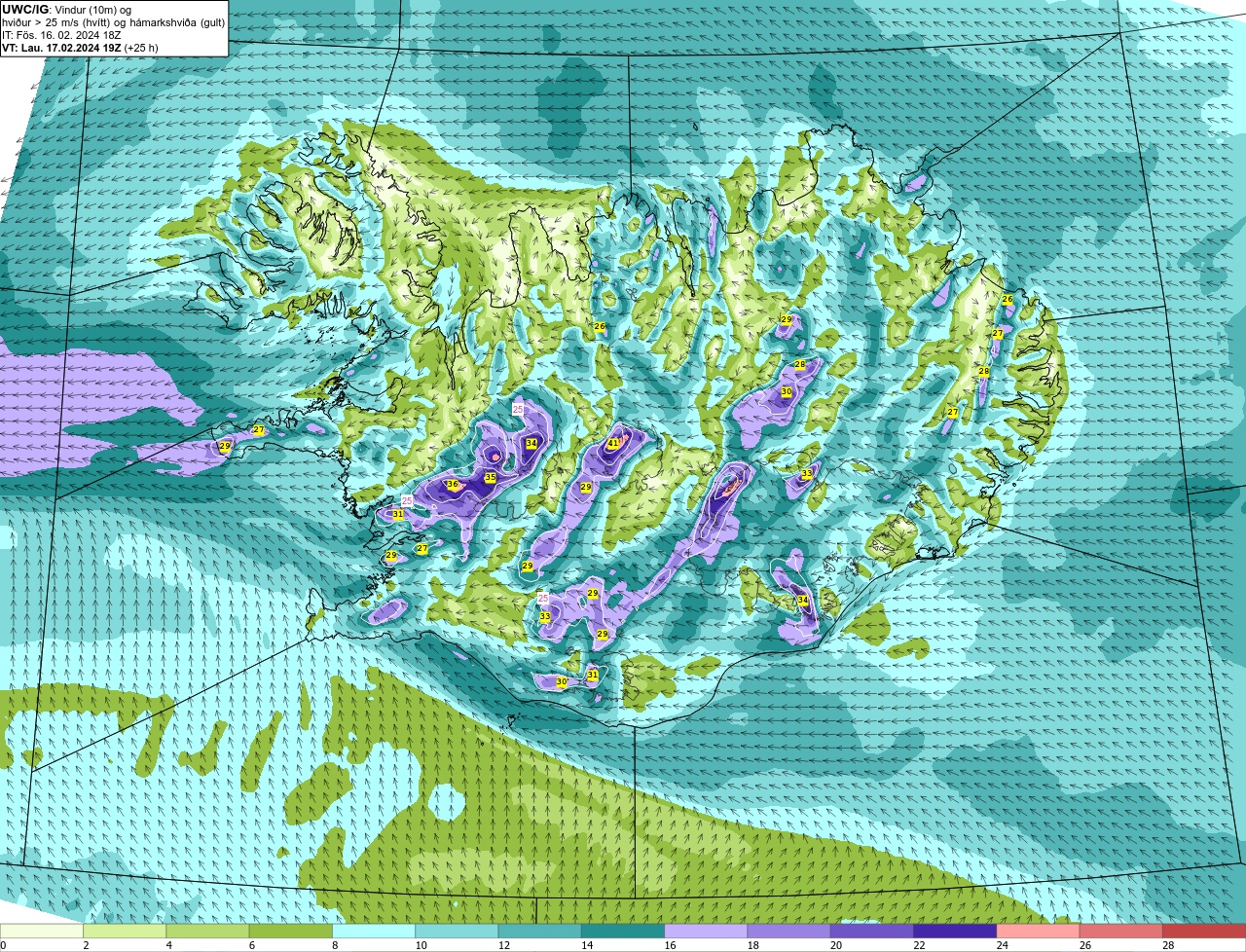Click the 8–10 m/s pale cyan legend swatch

(x=374, y=932)
